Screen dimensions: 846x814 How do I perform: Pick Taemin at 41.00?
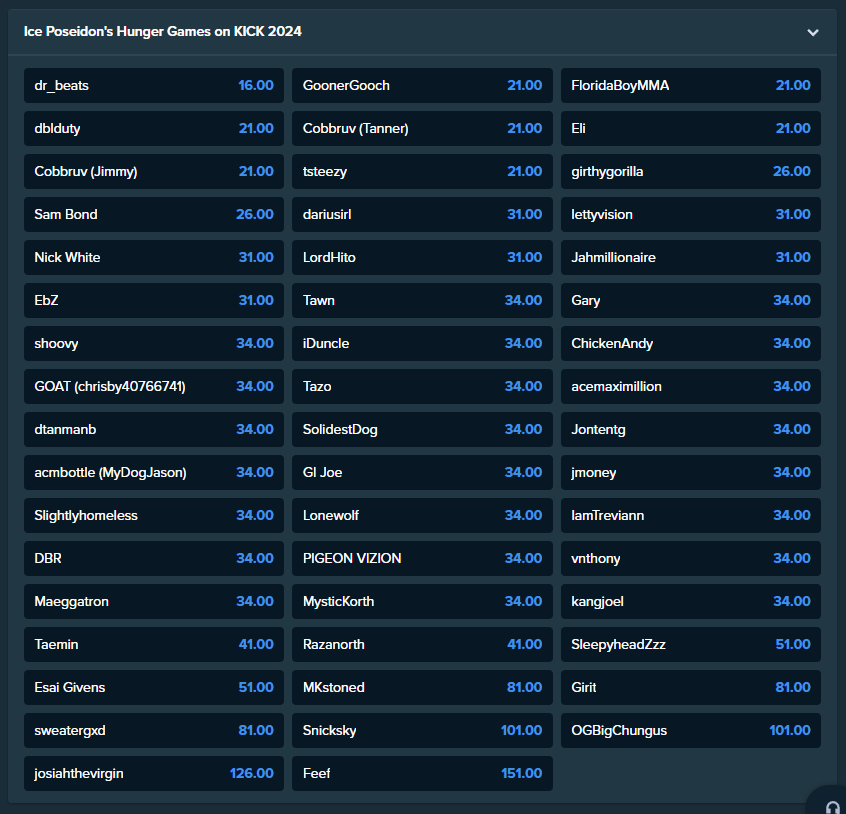154,645
